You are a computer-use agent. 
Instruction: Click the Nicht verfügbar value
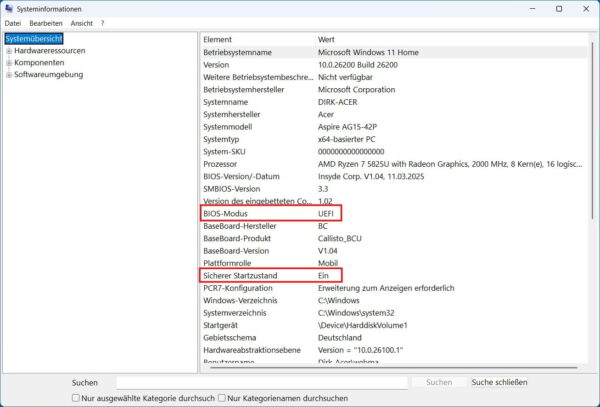[x=345, y=77]
